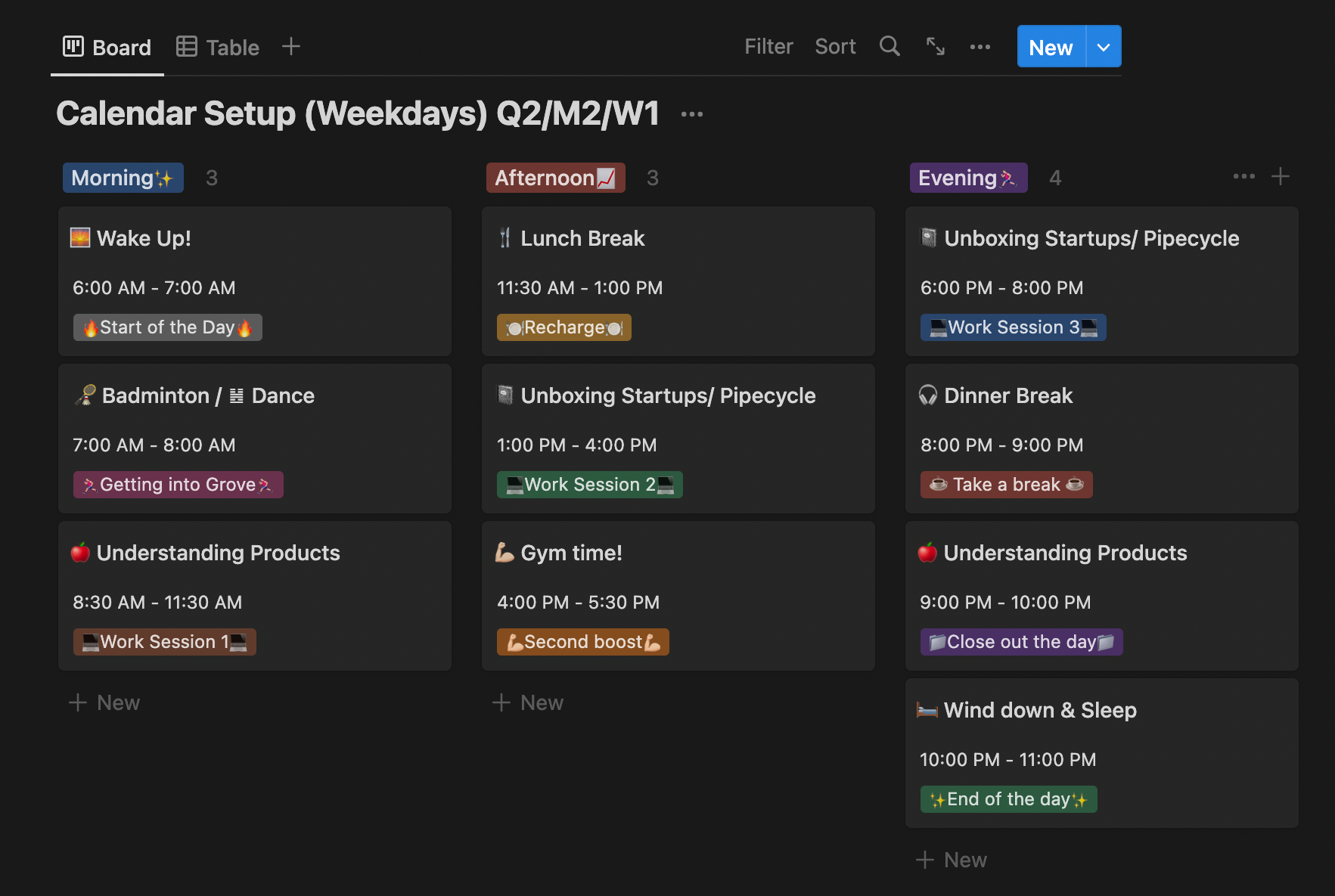
Task: Switch to the Table view tab
Action: point(218,47)
